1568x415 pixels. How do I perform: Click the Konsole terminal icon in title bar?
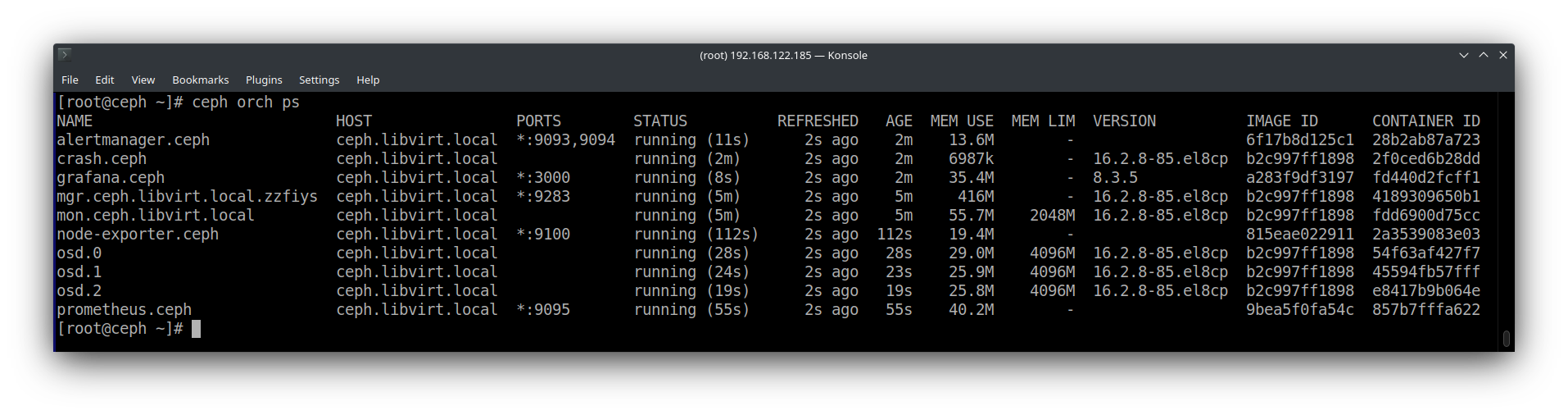(x=65, y=55)
